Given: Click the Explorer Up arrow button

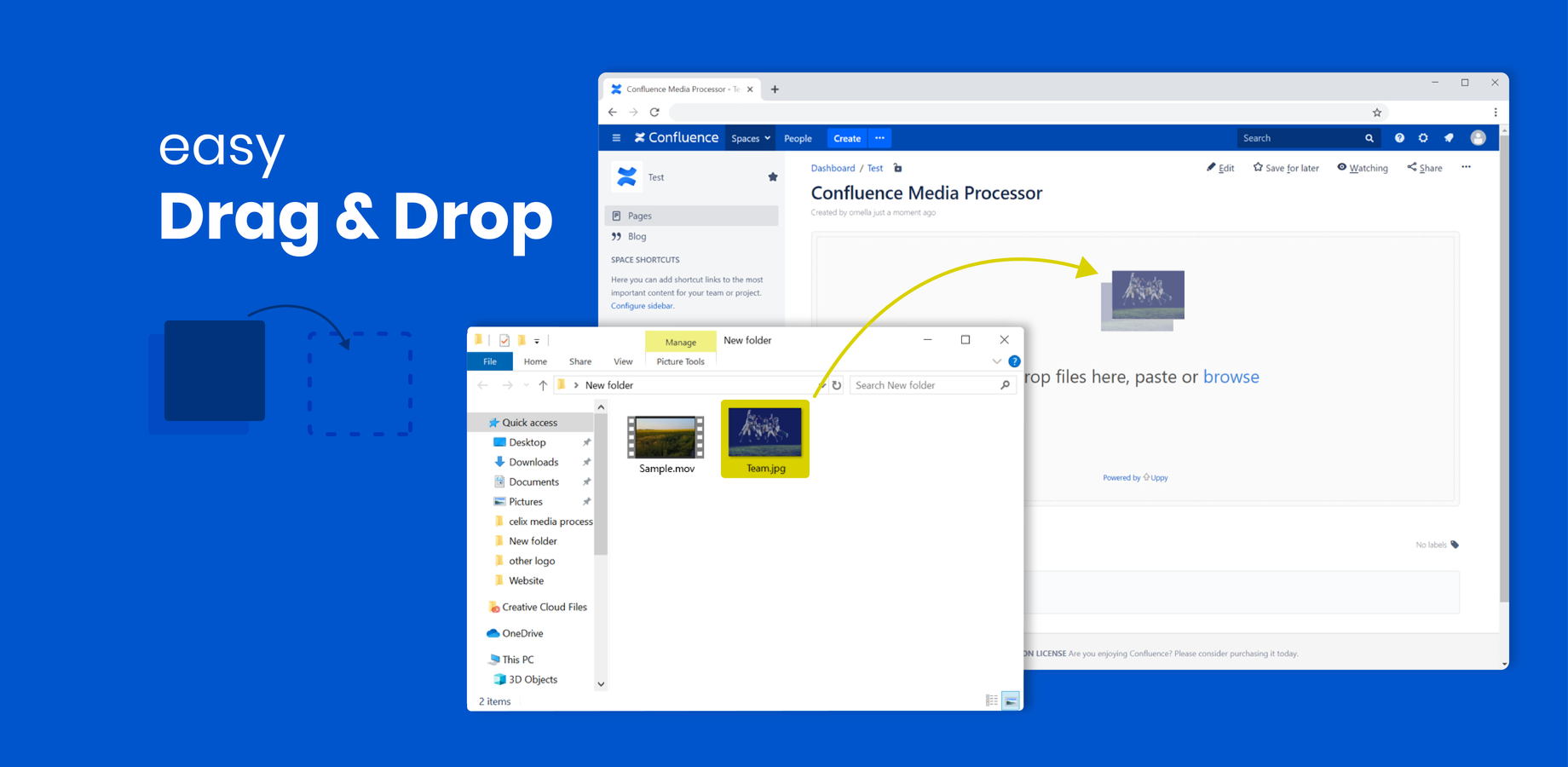Looking at the screenshot, I should (x=543, y=385).
